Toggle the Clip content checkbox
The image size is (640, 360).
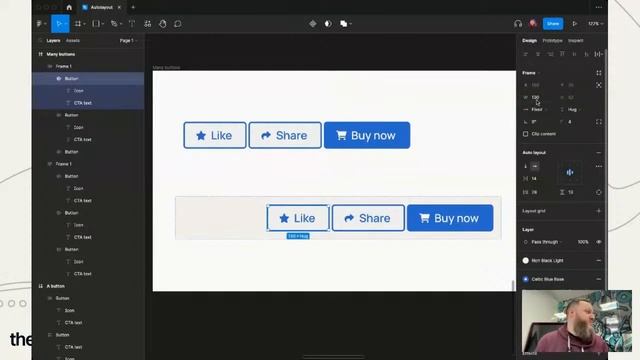[526, 134]
